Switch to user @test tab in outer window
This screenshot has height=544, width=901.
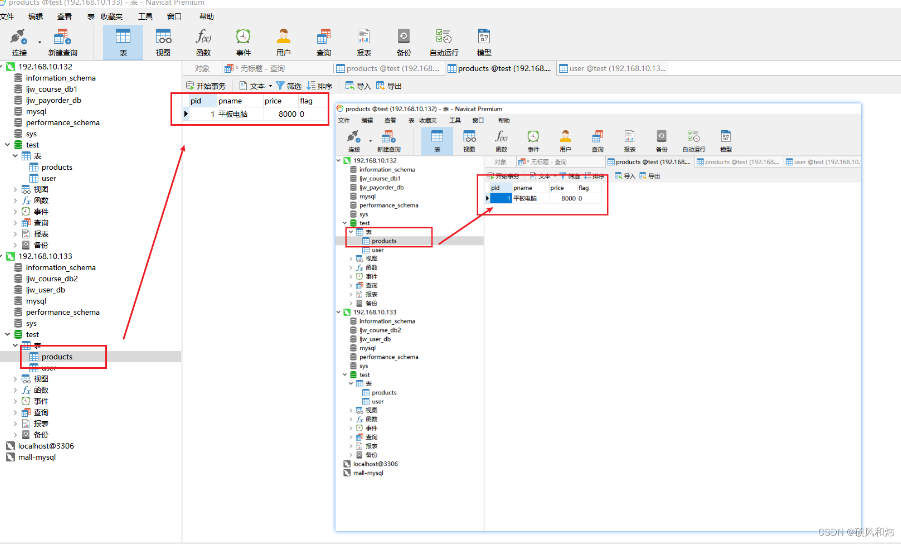pyautogui.click(x=613, y=68)
